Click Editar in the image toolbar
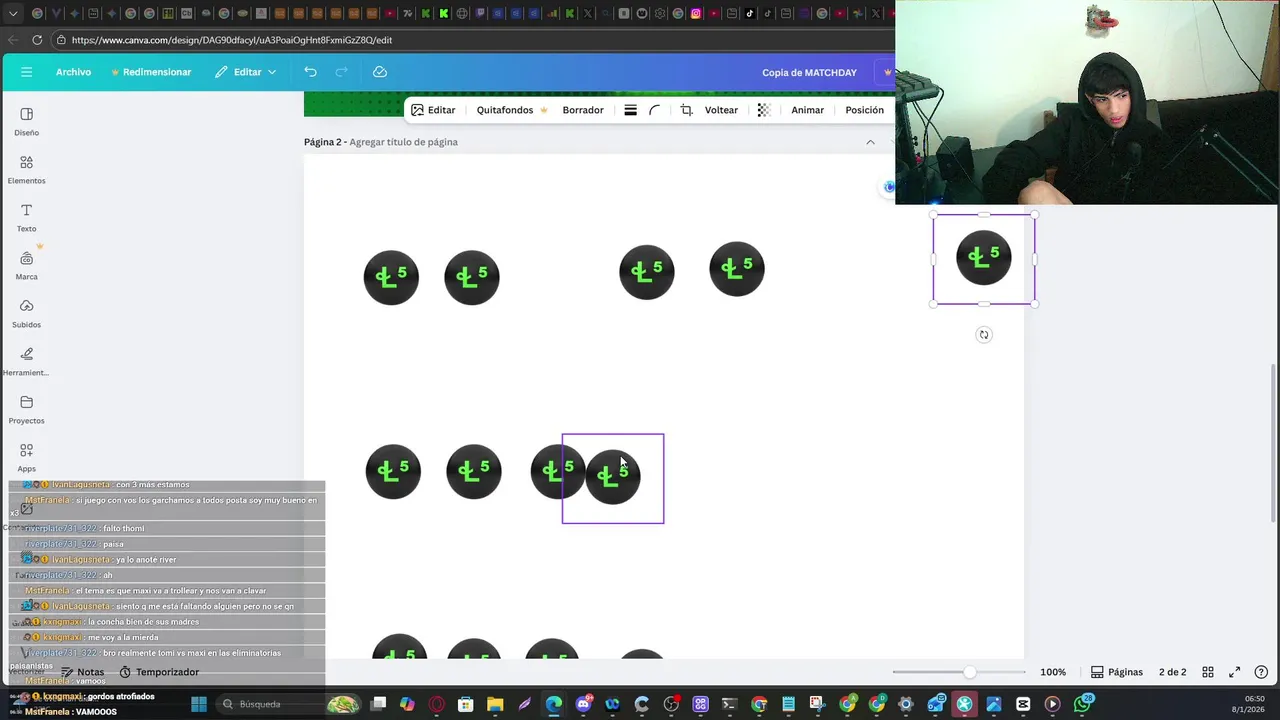Viewport: 1280px width, 720px height. point(433,110)
